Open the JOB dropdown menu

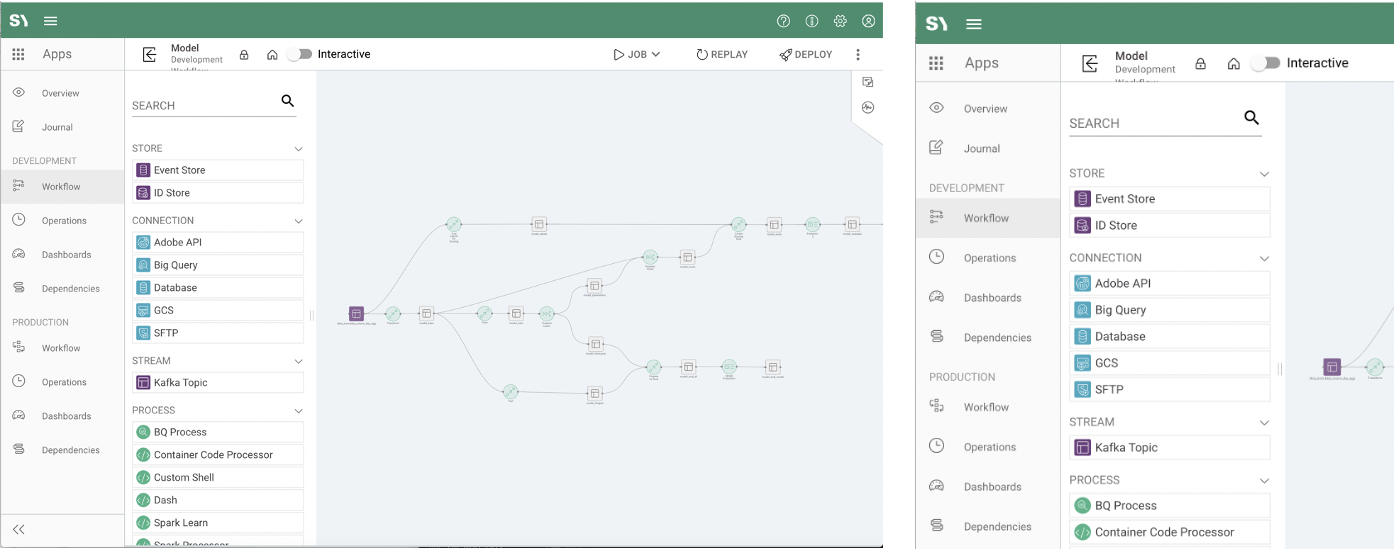coord(637,55)
